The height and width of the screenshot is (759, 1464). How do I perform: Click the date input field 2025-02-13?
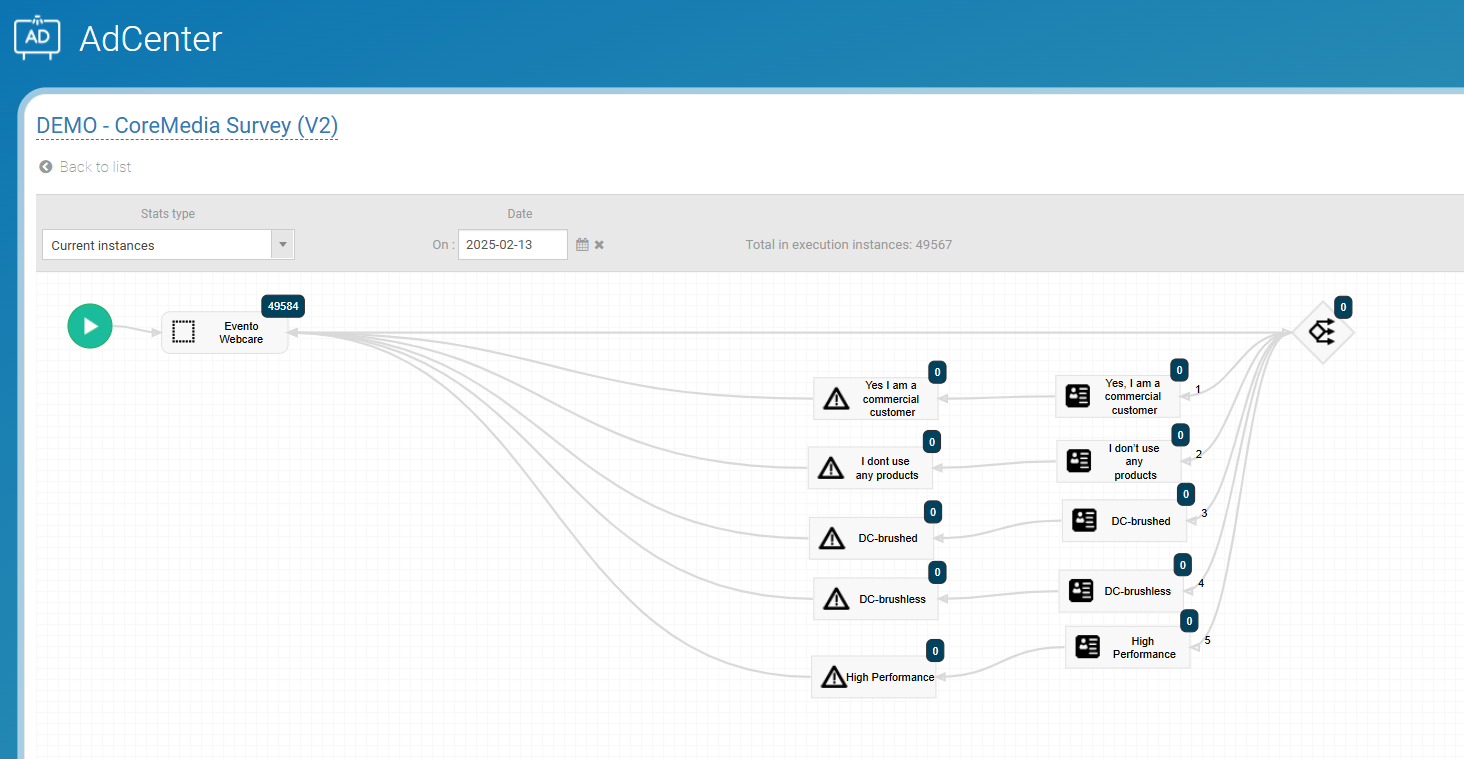tap(512, 245)
